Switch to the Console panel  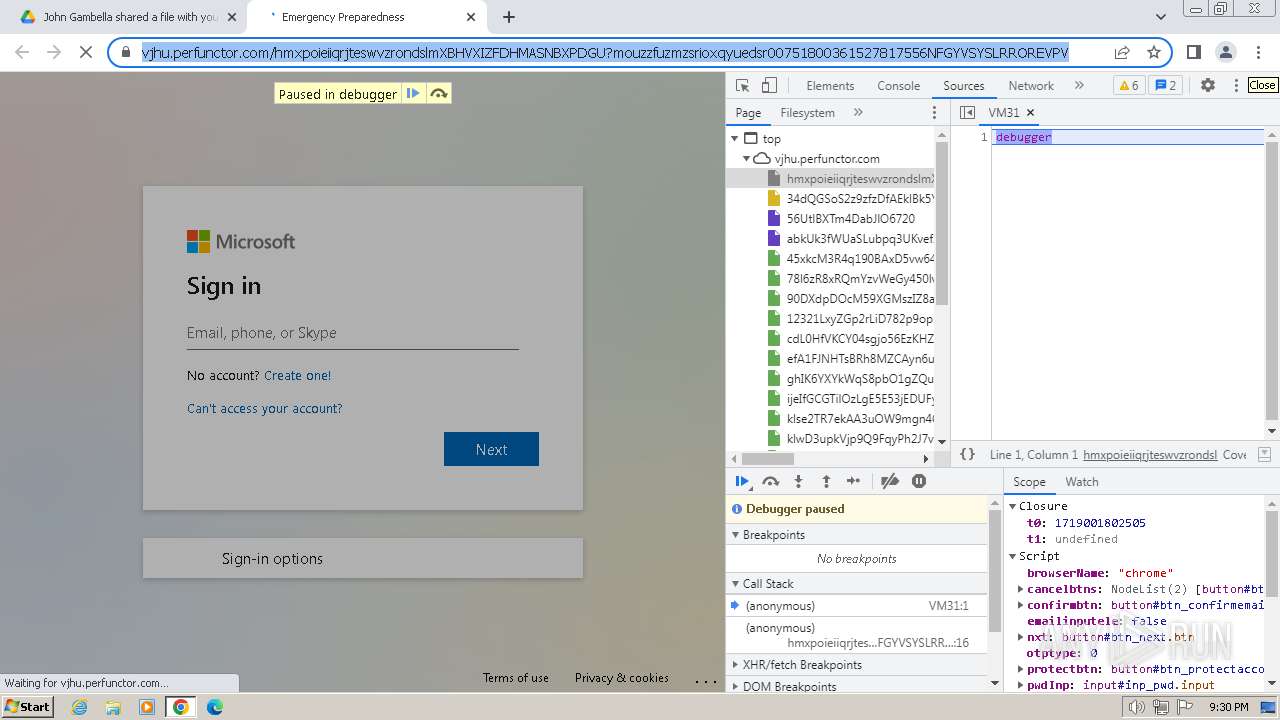pyautogui.click(x=898, y=86)
